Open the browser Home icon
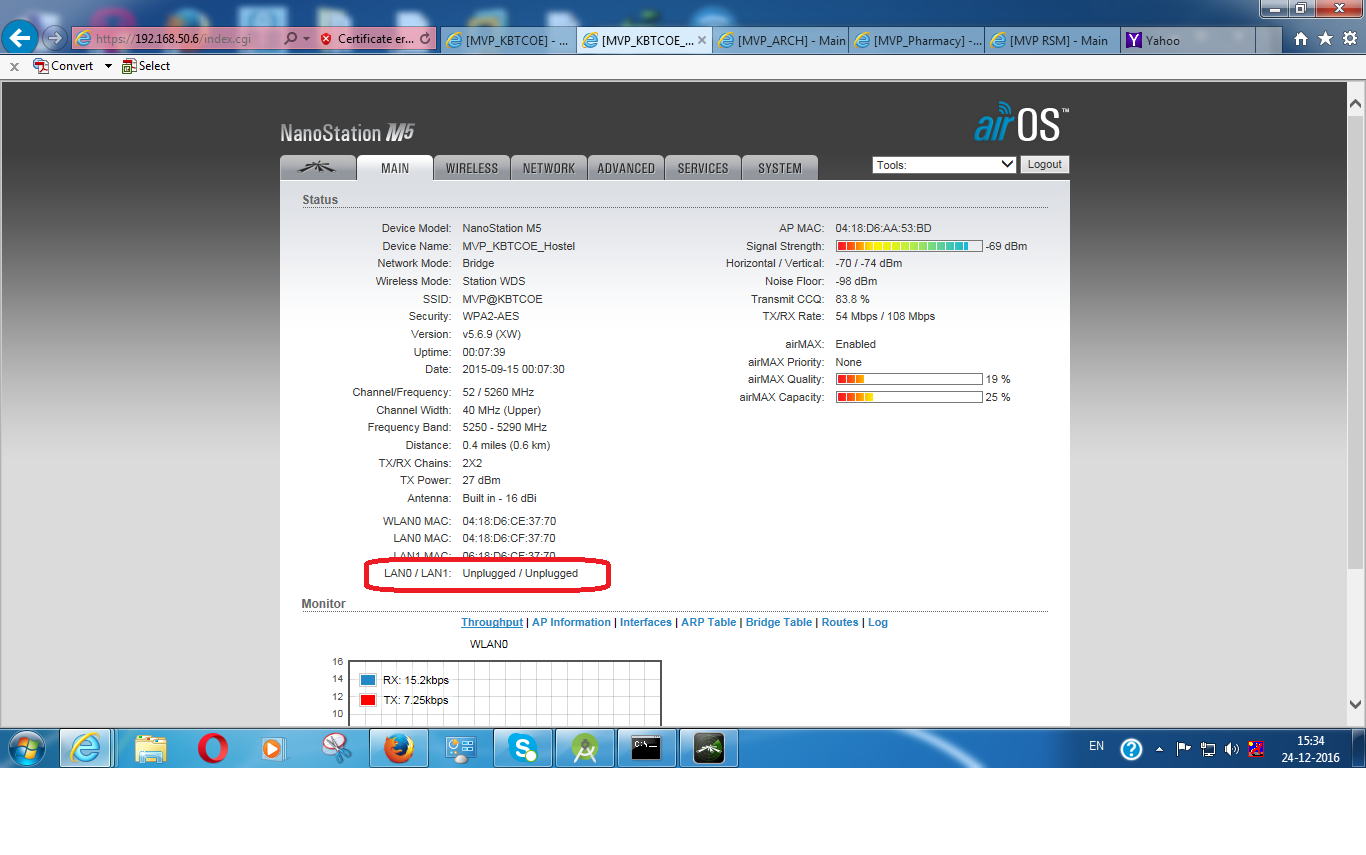The image size is (1366, 855). click(x=1301, y=39)
